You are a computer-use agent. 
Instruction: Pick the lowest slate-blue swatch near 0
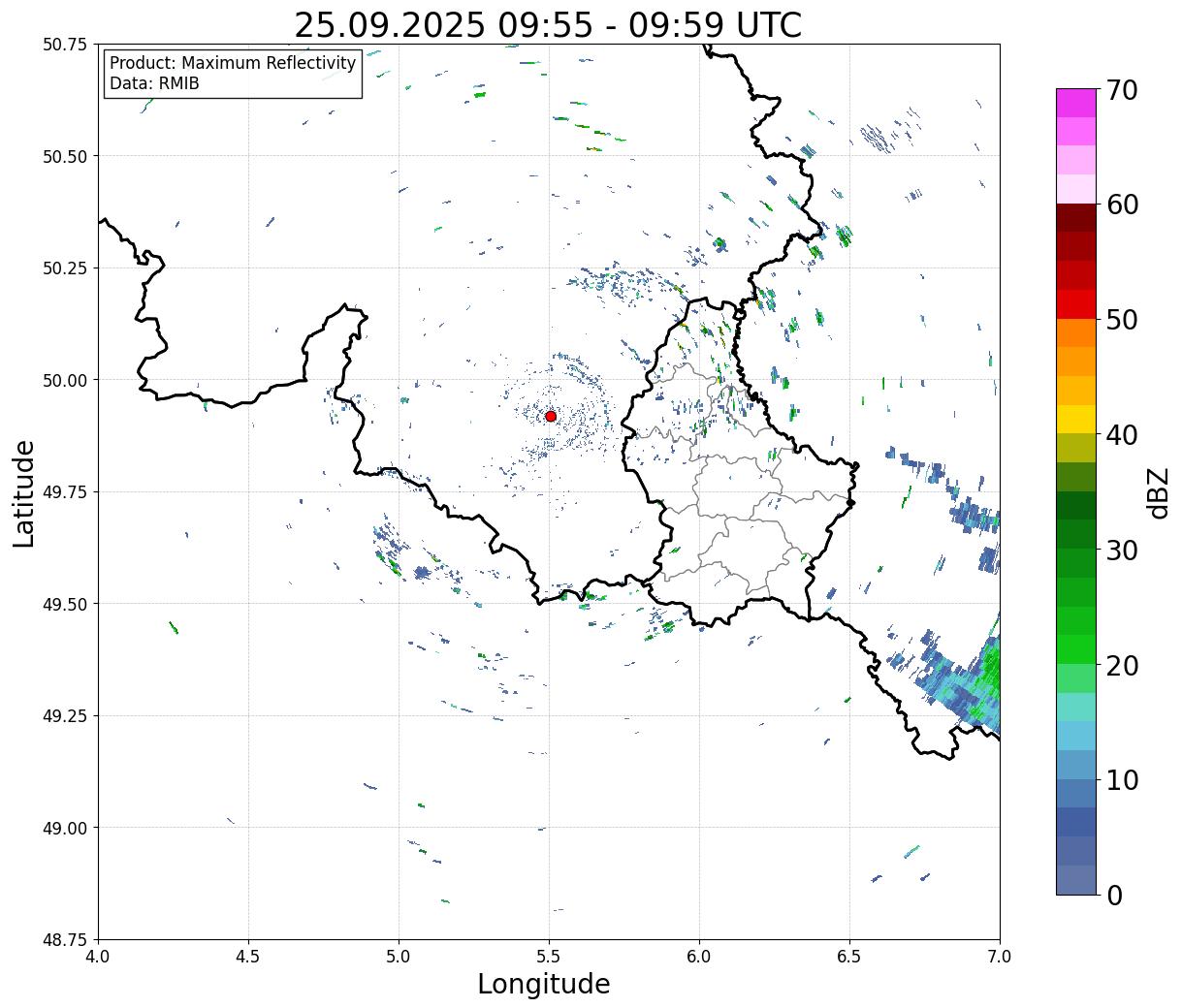tap(1076, 879)
